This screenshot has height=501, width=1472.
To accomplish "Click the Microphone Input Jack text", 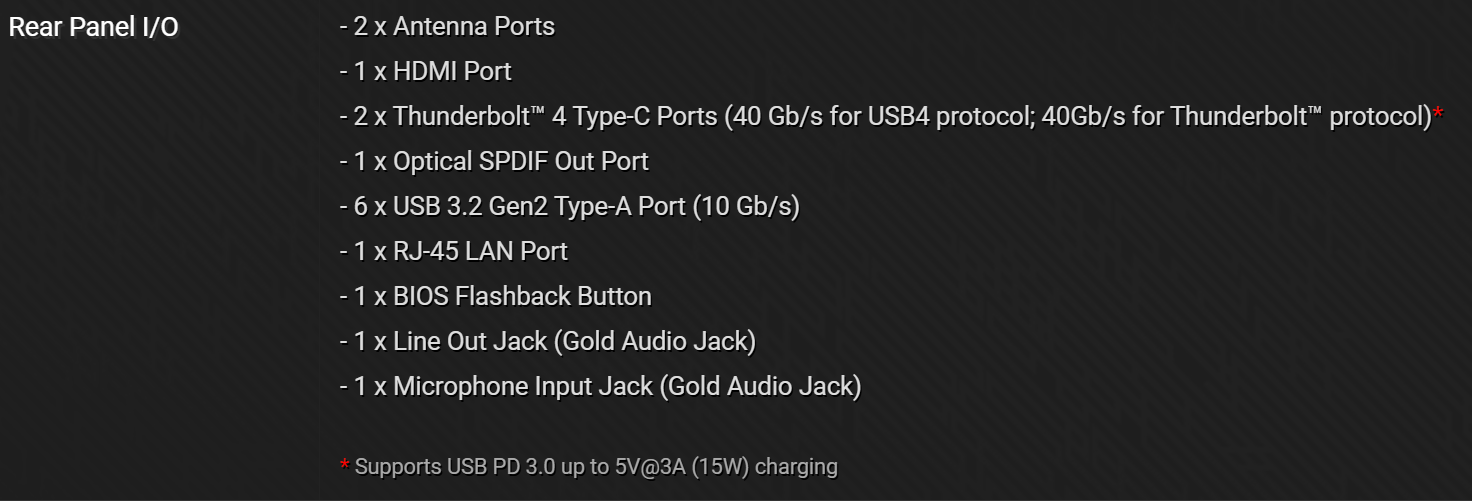I will click(x=522, y=387).
